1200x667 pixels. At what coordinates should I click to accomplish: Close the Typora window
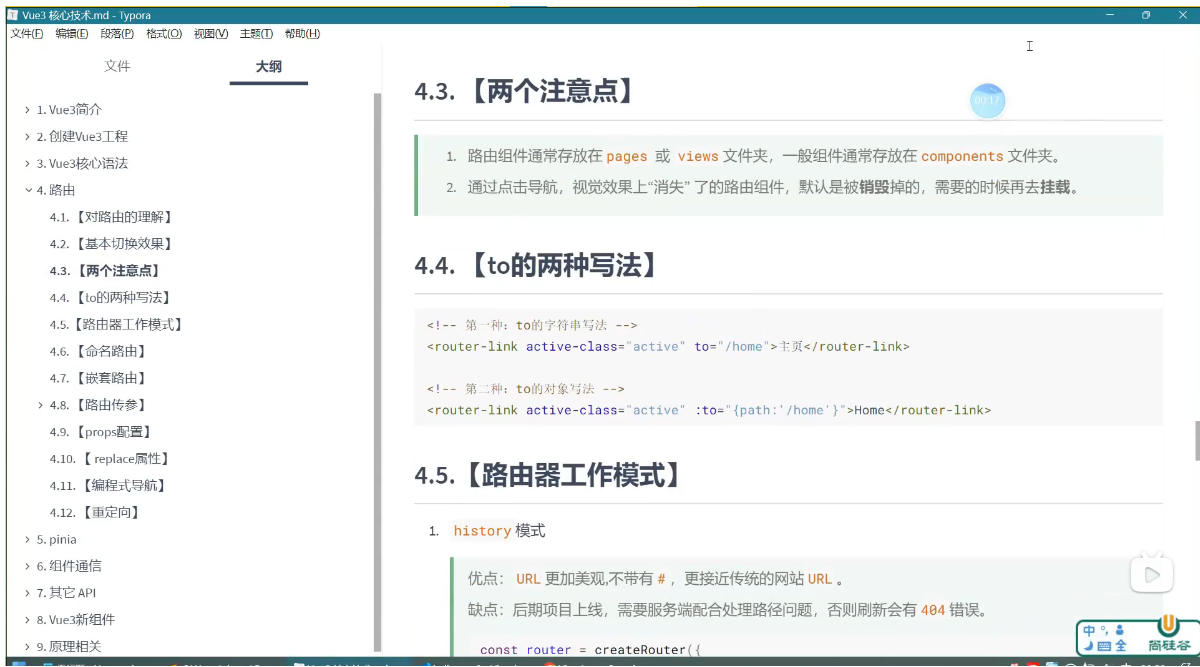pyautogui.click(x=1182, y=15)
